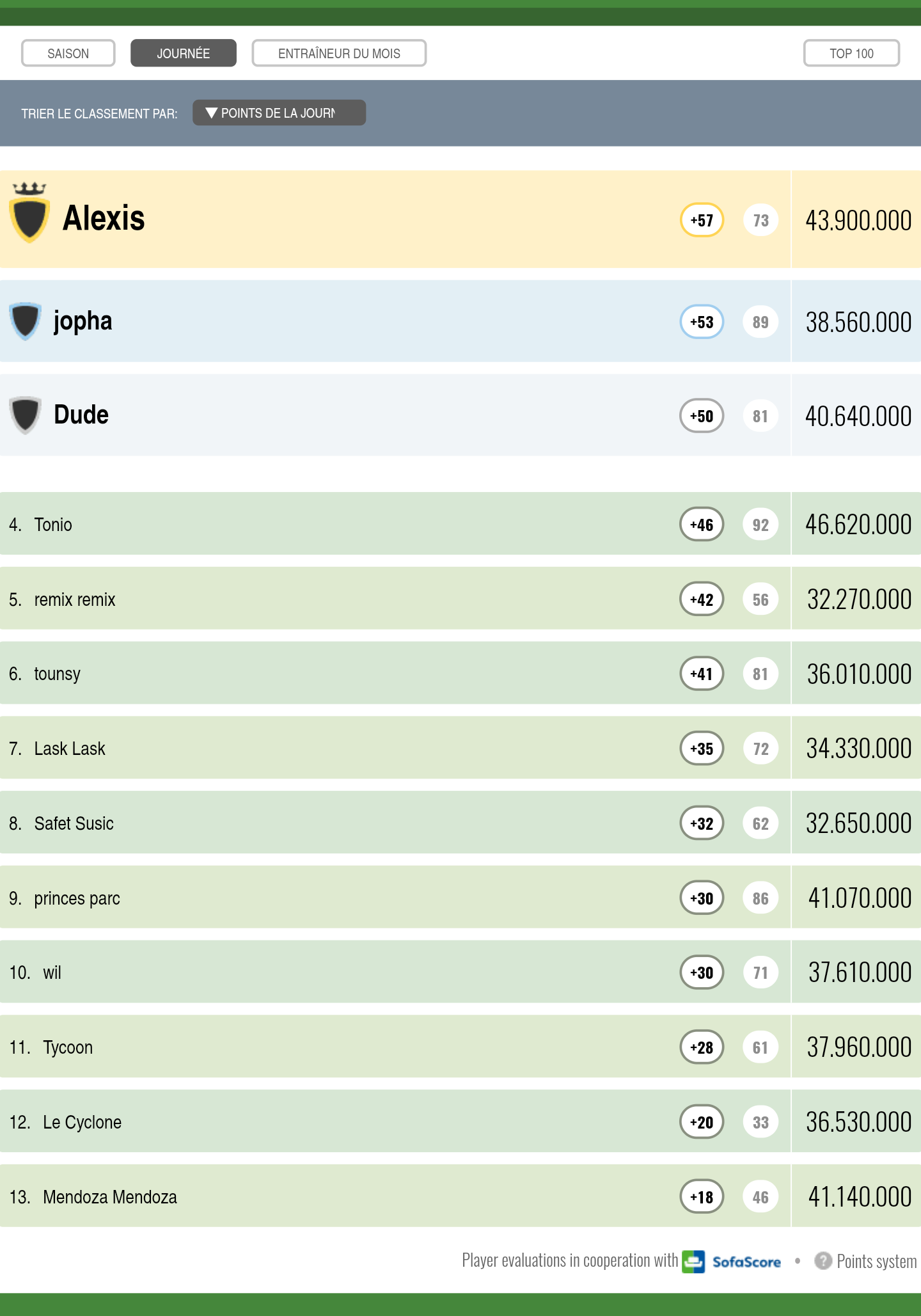Viewport: 921px width, 1316px height.
Task: Click the Points system question mark icon
Action: 823,1261
